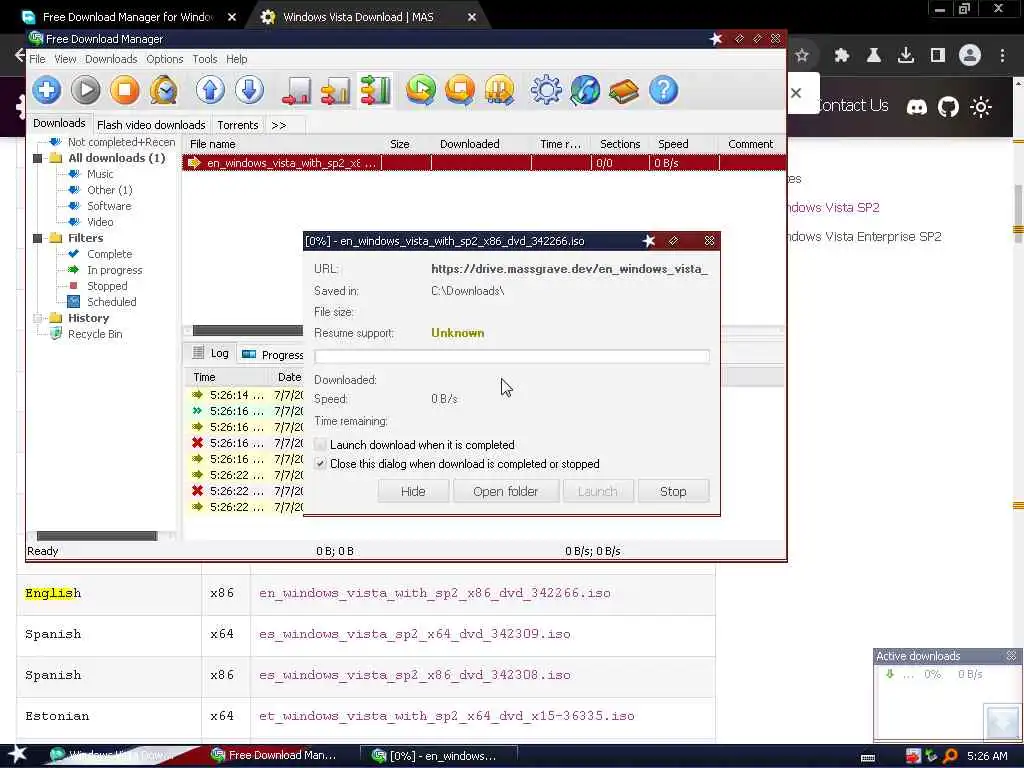Open the Estonian x64 ISO link

click(447, 716)
